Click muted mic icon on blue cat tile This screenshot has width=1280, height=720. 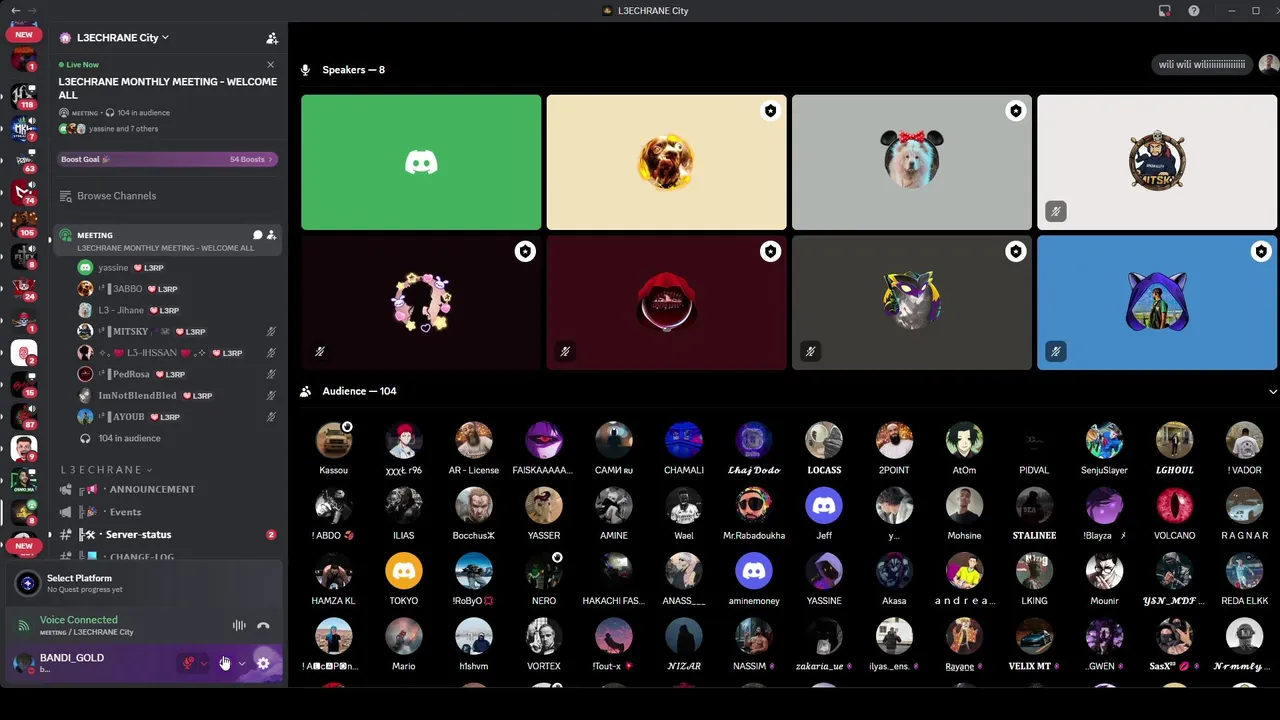[1055, 351]
